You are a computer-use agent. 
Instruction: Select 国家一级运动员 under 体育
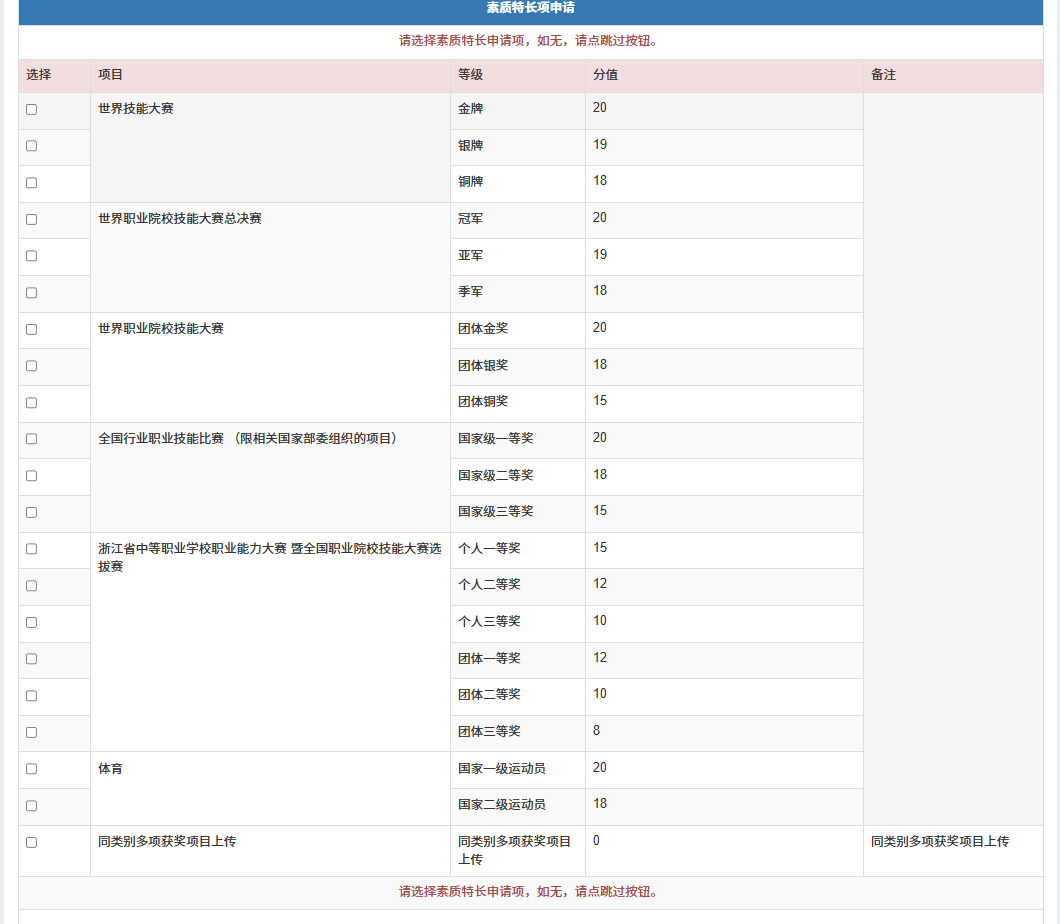click(x=30, y=770)
